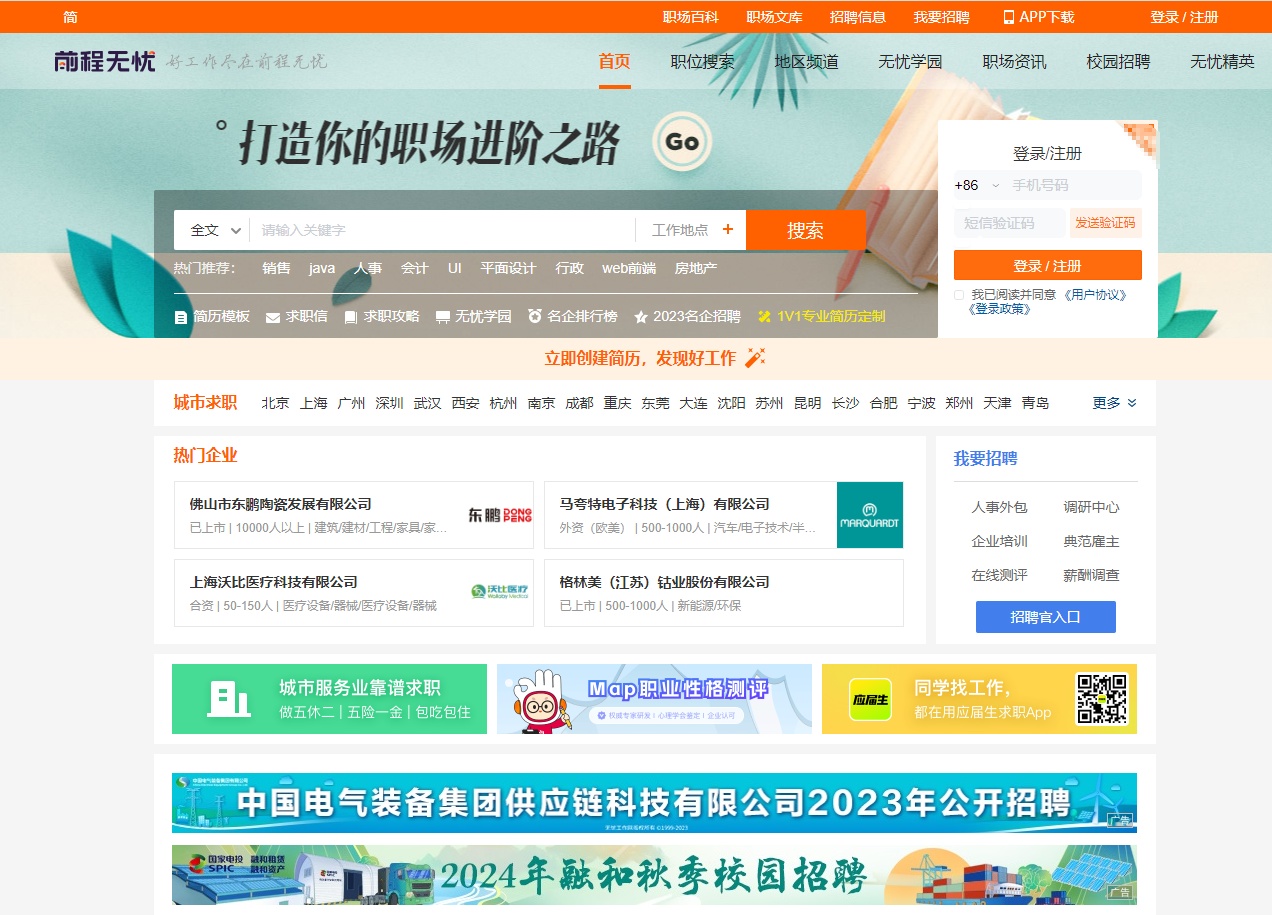
Task: Click the 无忧学园 screen icon
Action: [443, 317]
